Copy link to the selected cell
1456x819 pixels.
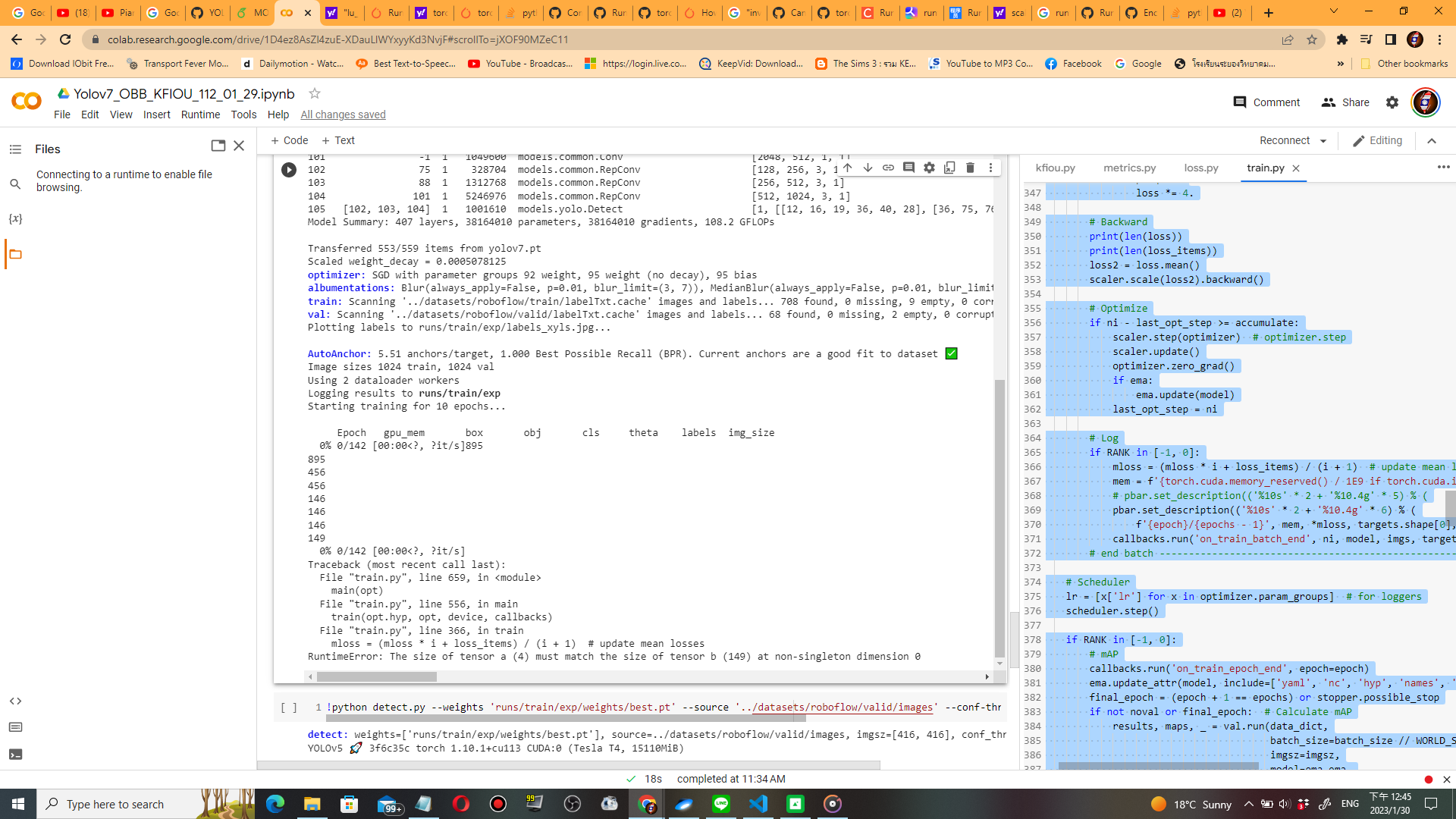(888, 167)
